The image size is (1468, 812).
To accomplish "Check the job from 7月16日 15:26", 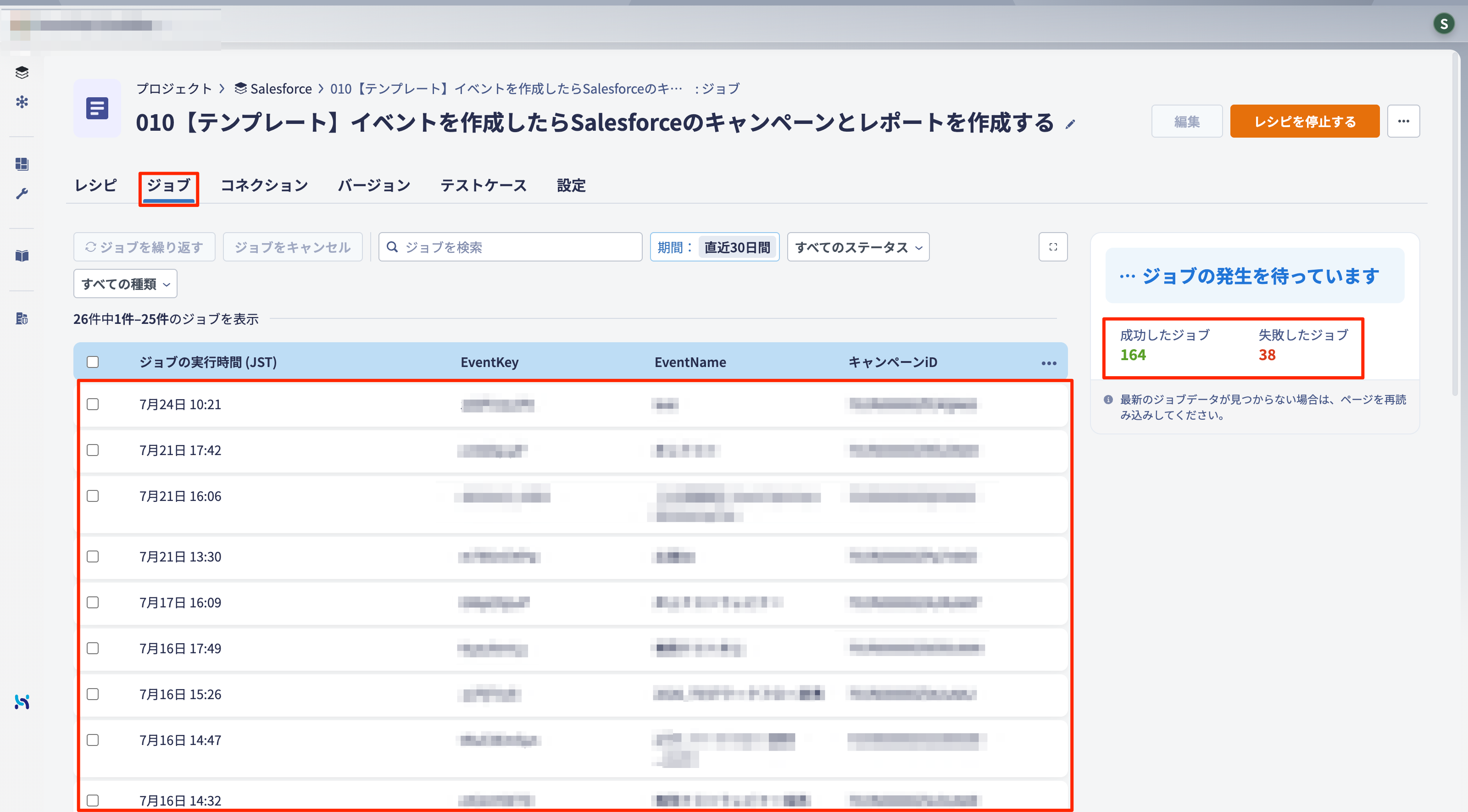I will coord(92,694).
